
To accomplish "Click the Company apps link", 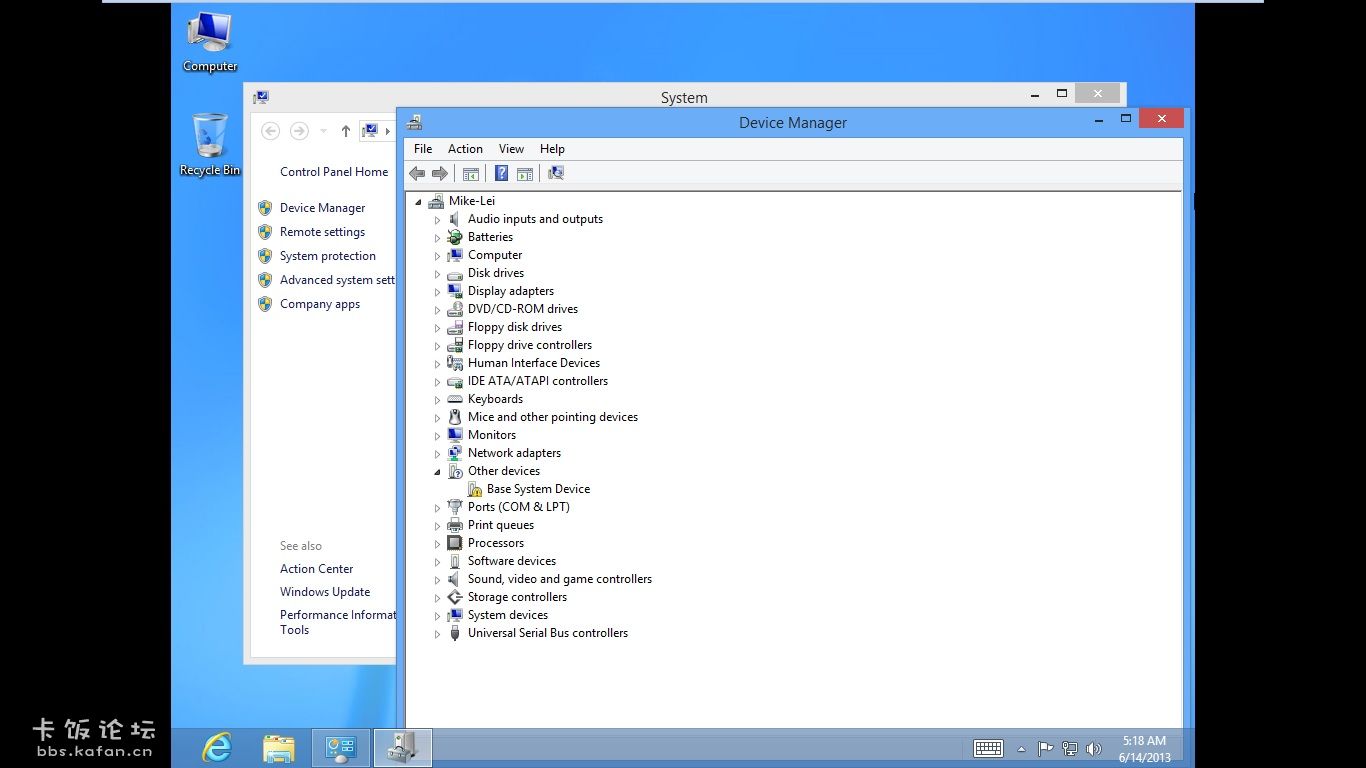I will click(320, 304).
